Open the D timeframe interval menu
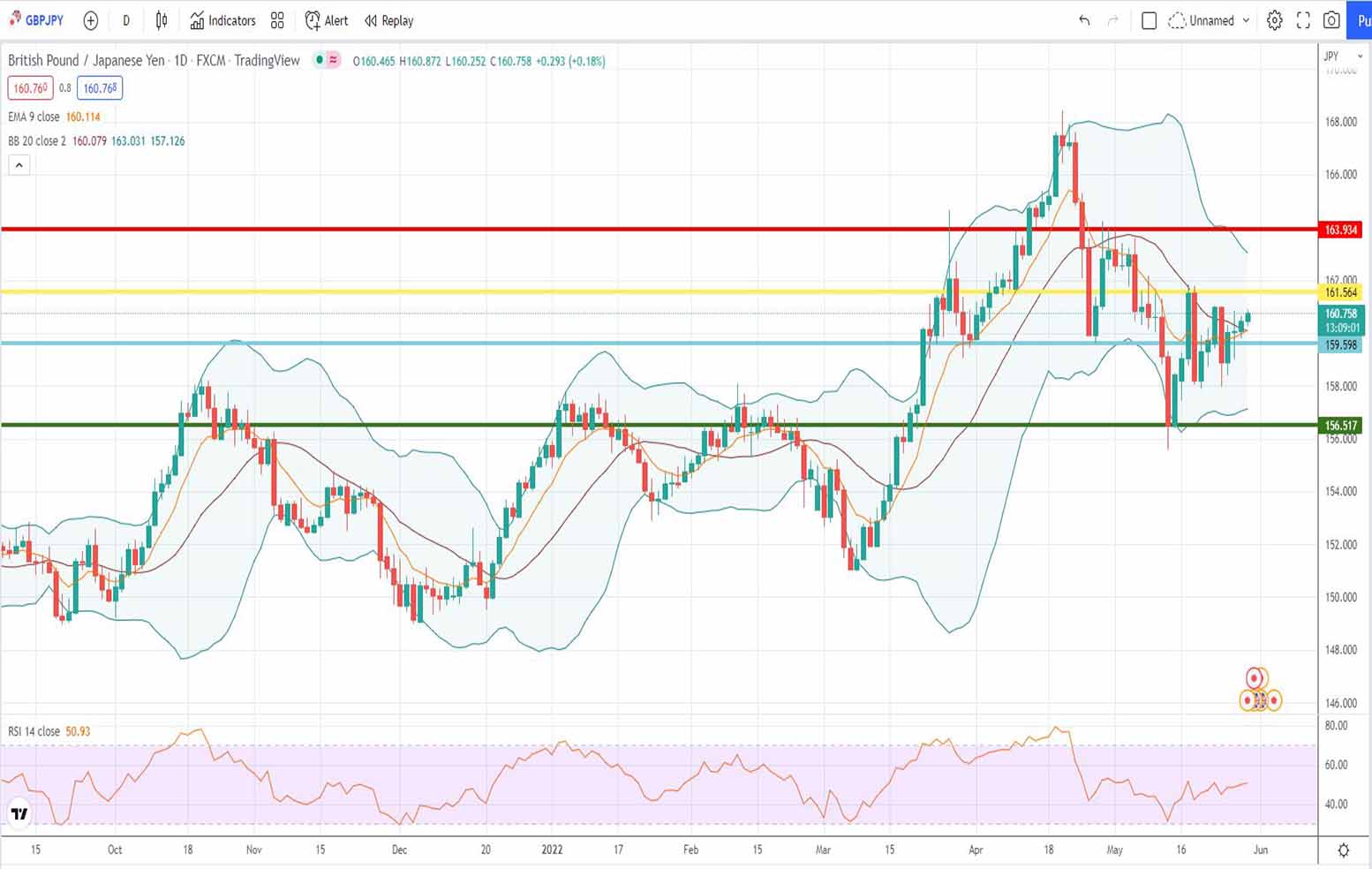 coord(126,20)
